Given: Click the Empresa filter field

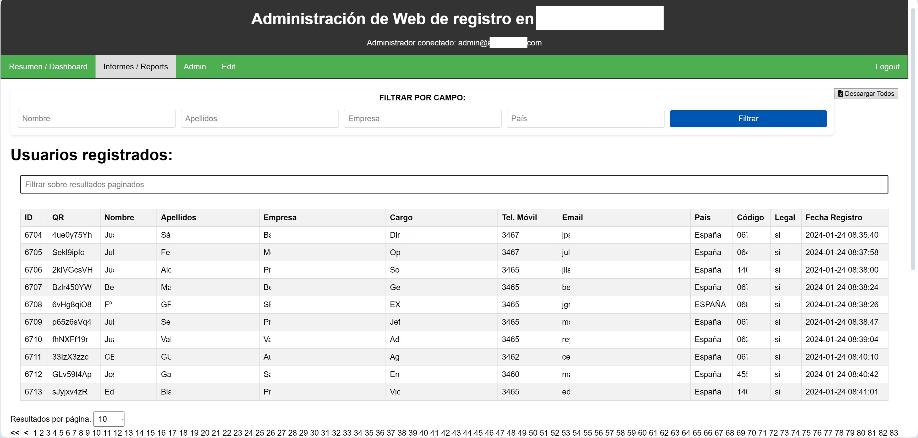Looking at the screenshot, I should pos(422,118).
